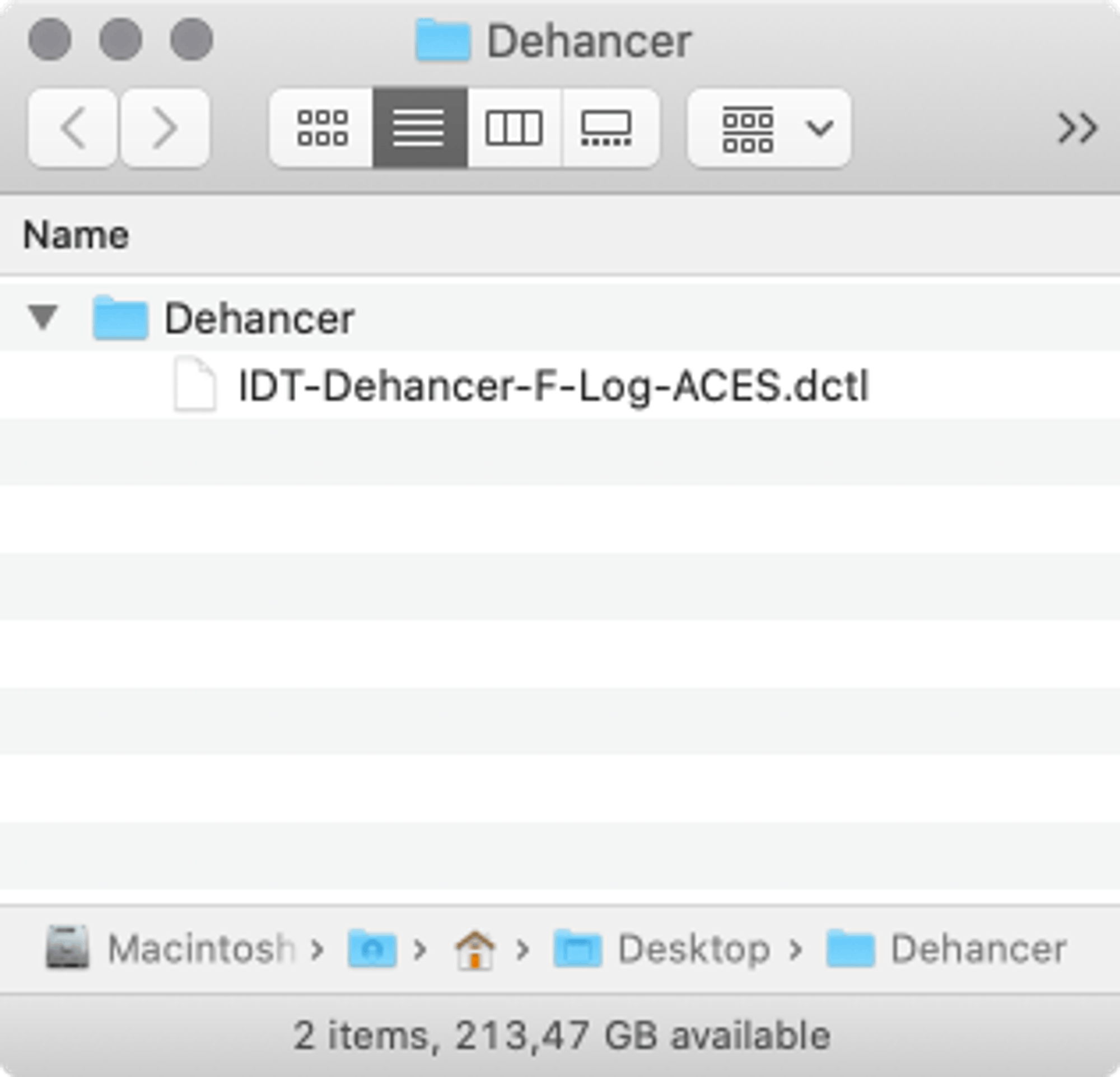The width and height of the screenshot is (1120, 1077).
Task: Open the group-by arrangement dropdown
Action: tap(768, 128)
